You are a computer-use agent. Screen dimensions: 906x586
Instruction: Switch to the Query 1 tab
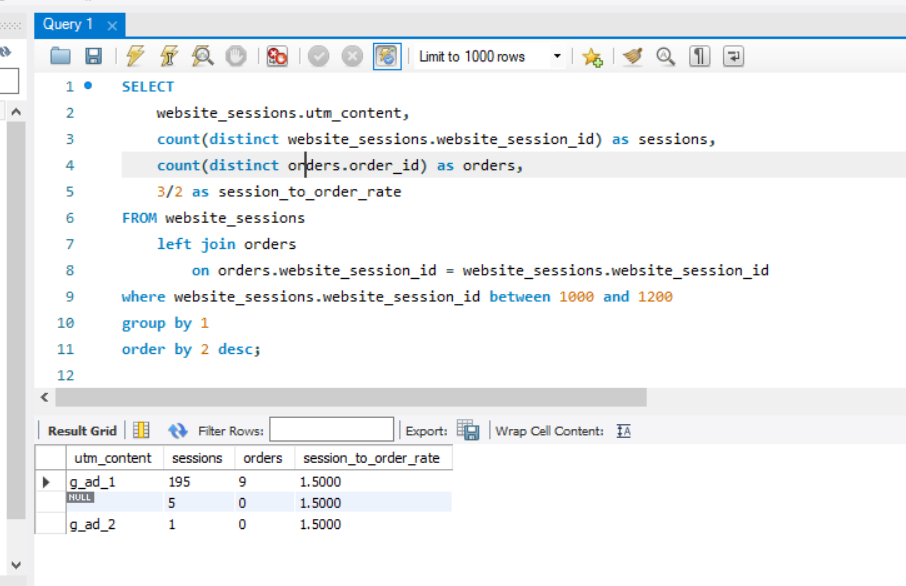[x=68, y=24]
